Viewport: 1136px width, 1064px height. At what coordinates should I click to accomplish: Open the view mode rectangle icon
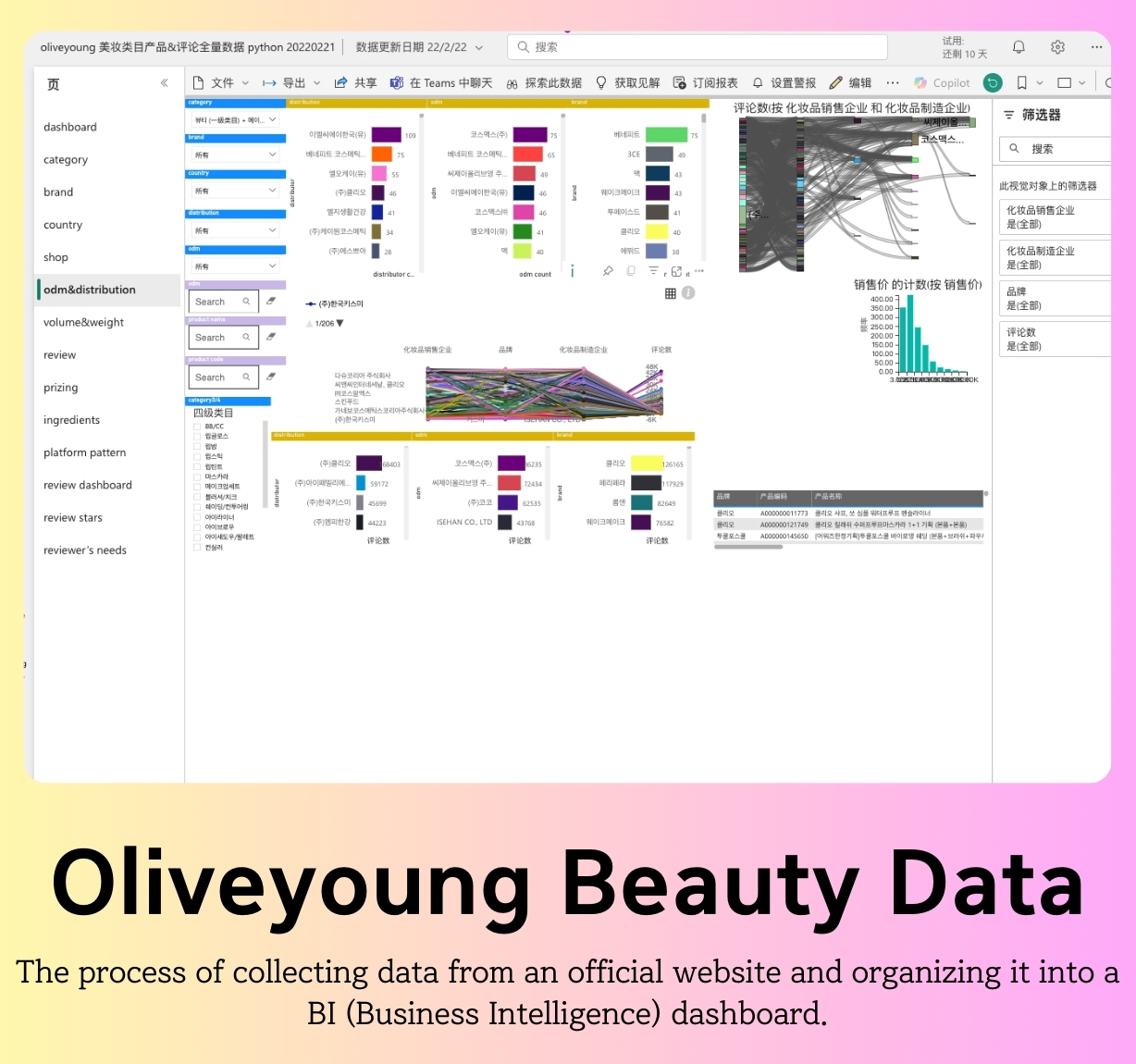tap(1064, 82)
